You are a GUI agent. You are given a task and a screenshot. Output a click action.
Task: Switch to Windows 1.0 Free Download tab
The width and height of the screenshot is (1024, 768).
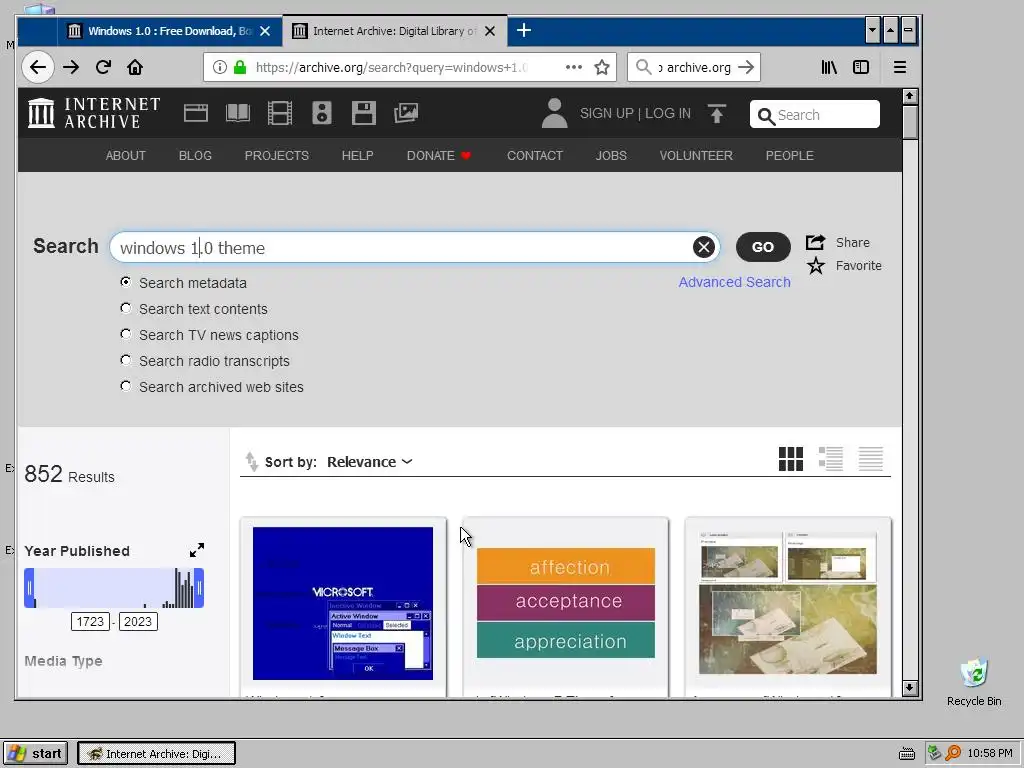[x=170, y=31]
